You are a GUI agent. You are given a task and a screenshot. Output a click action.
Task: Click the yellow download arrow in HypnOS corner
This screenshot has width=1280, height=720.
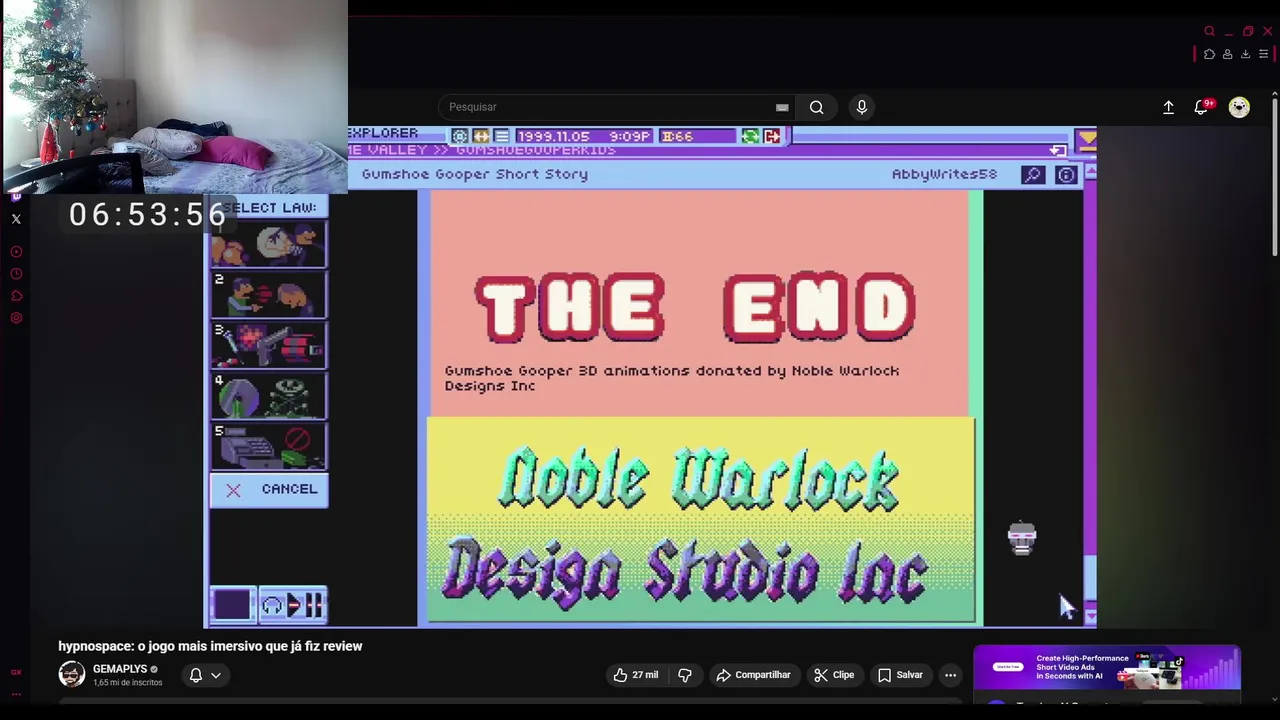[1086, 140]
